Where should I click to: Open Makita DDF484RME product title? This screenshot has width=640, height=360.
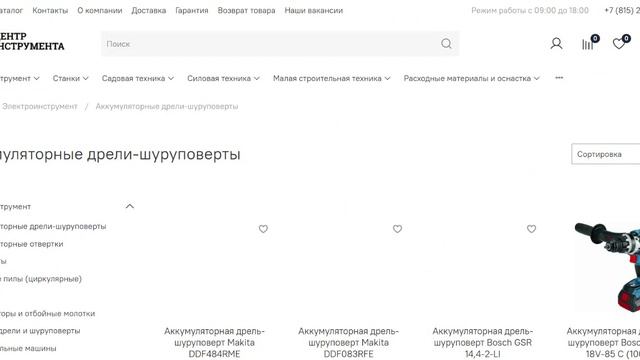pyautogui.click(x=214, y=342)
